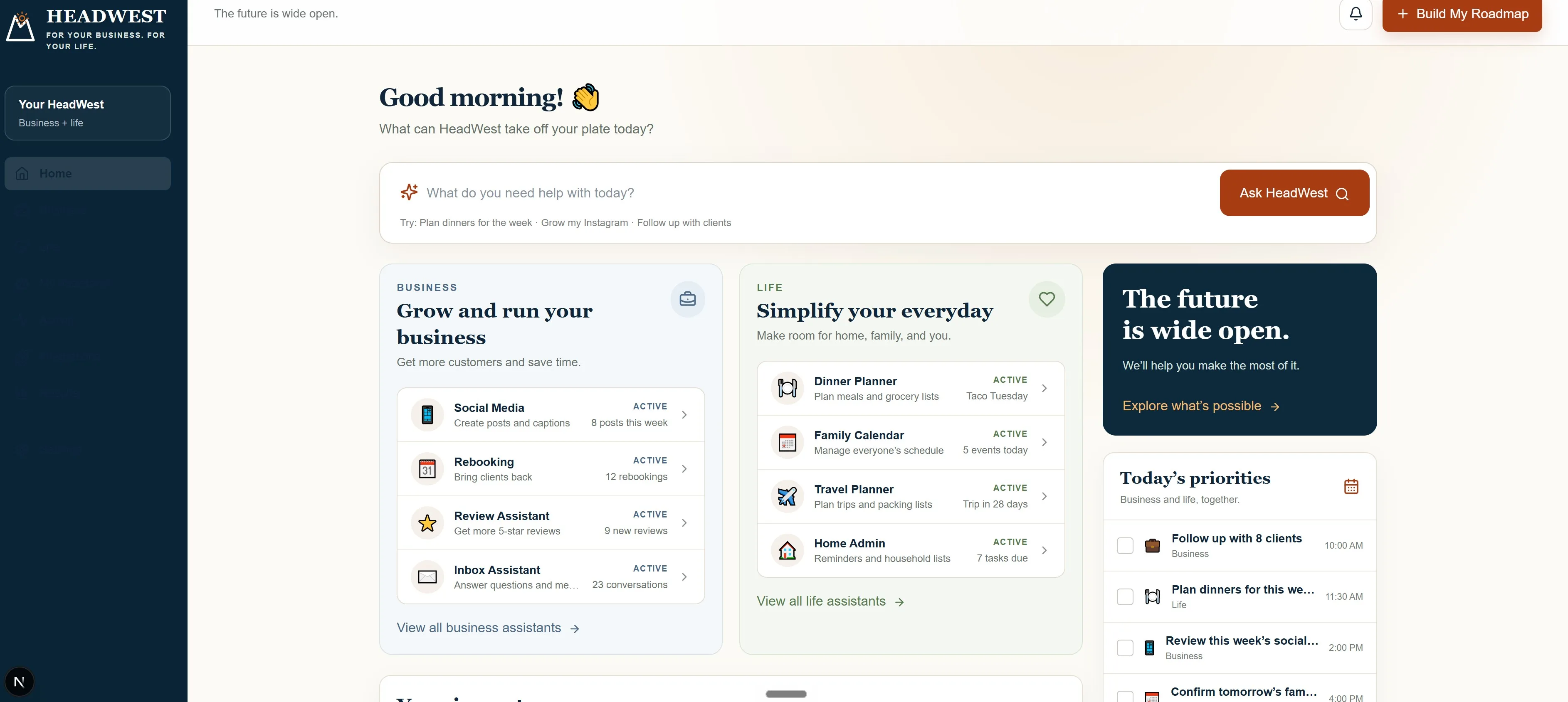Expand the Dinner Planner row chevron

click(x=1045, y=388)
